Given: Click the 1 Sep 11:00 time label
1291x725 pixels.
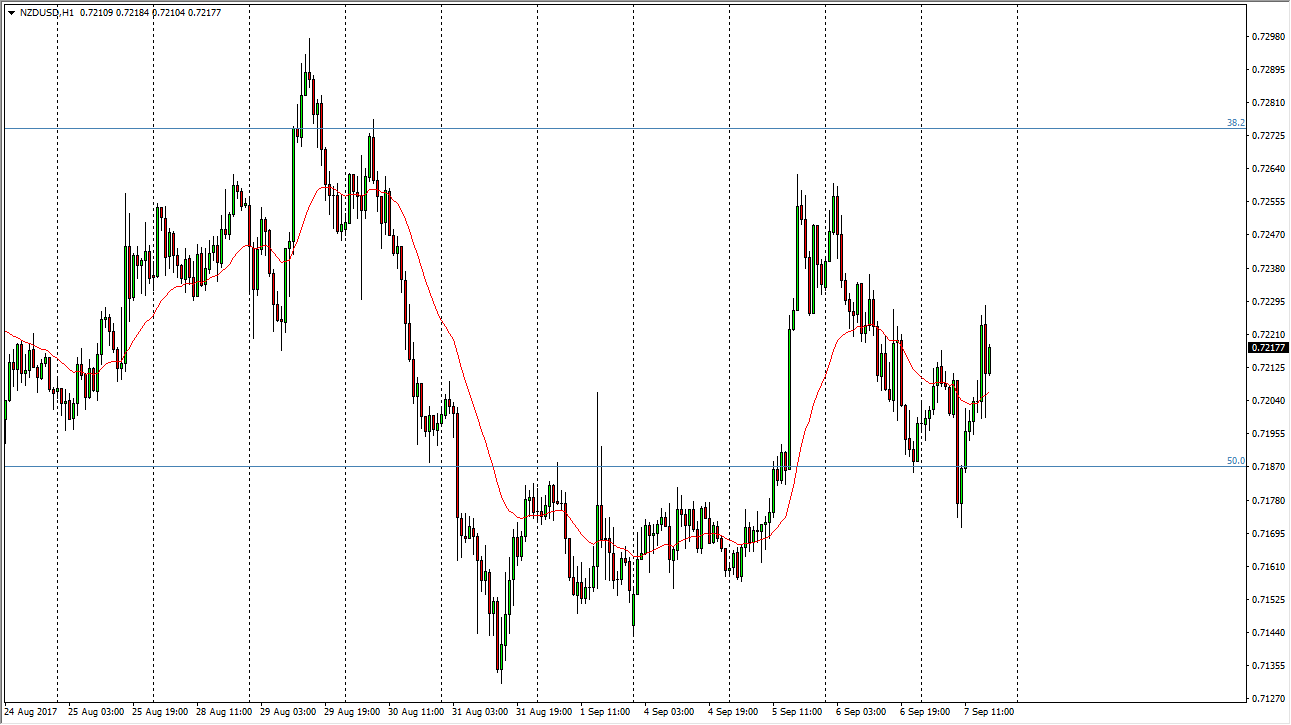Looking at the screenshot, I should [x=606, y=712].
